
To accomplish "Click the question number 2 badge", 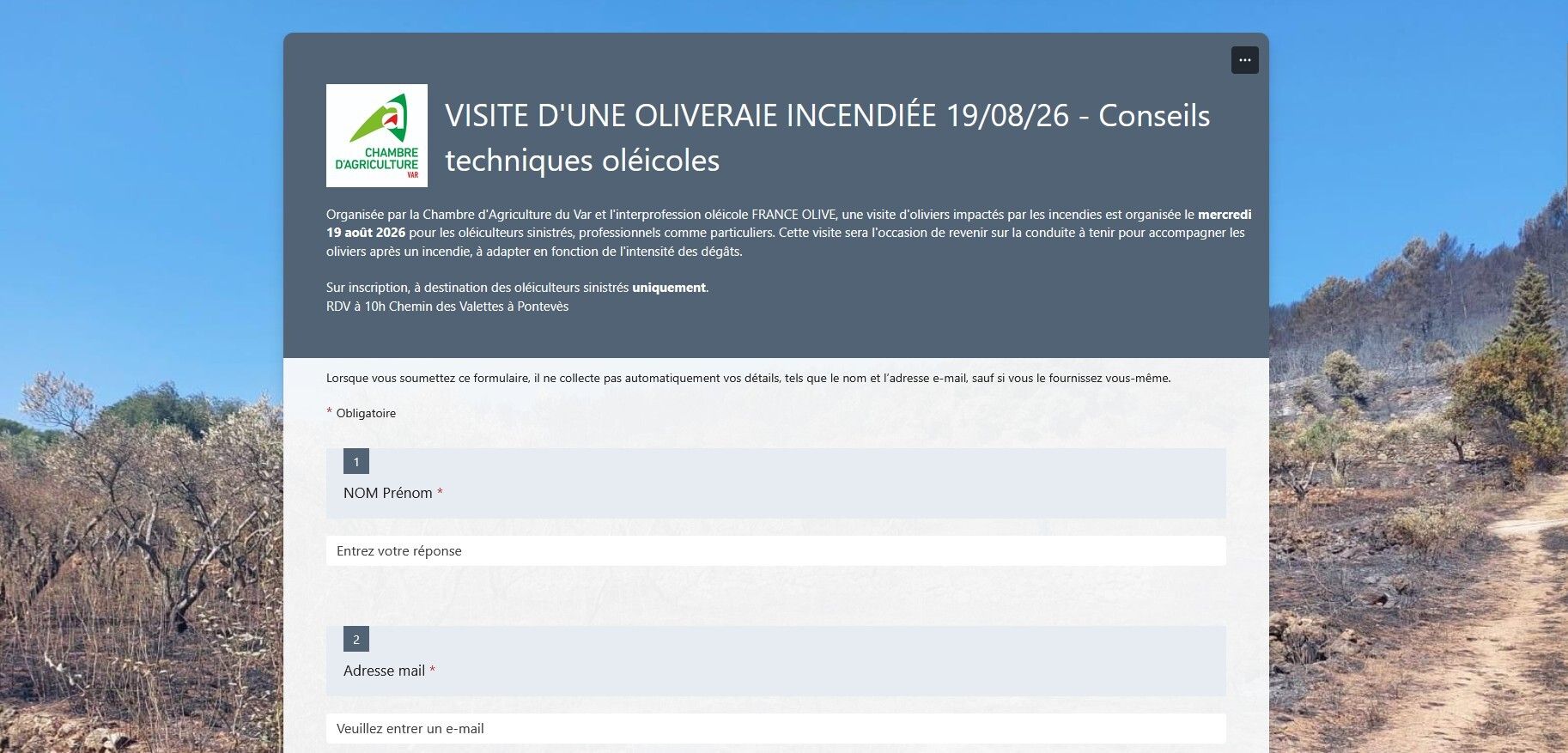I will click(x=356, y=639).
